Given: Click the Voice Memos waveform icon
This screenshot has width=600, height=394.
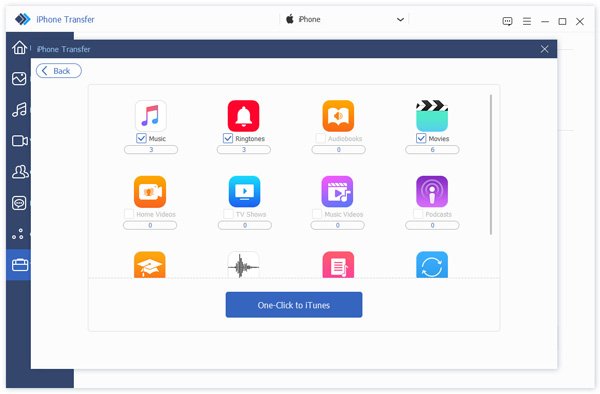Looking at the screenshot, I should coord(243,264).
